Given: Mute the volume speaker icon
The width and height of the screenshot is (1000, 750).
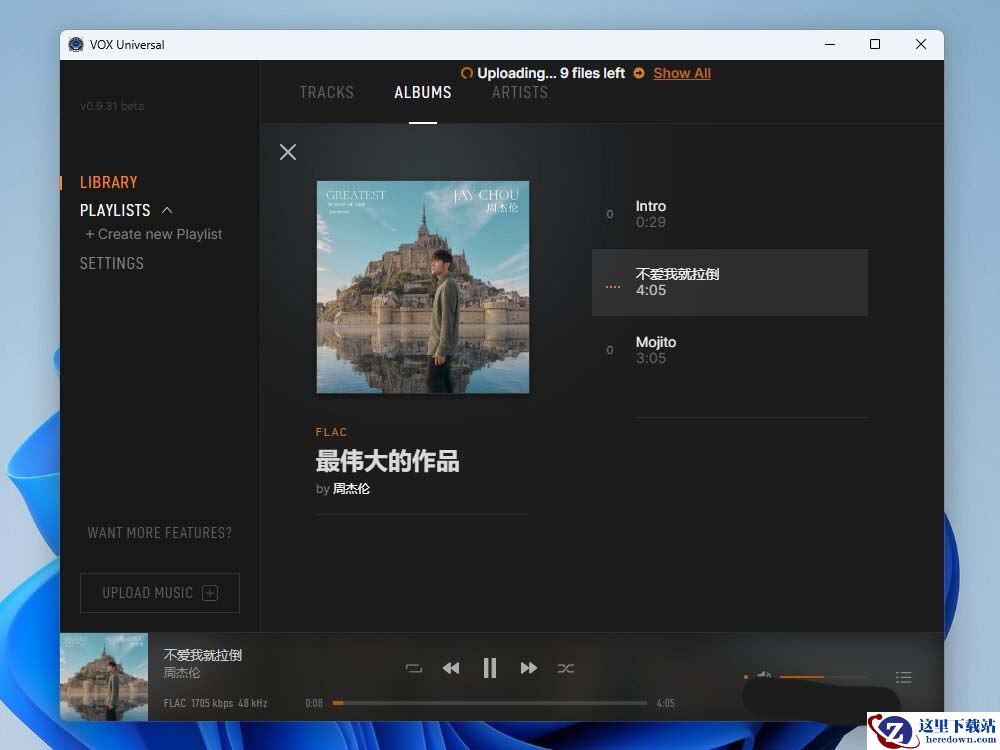Looking at the screenshot, I should tap(763, 677).
